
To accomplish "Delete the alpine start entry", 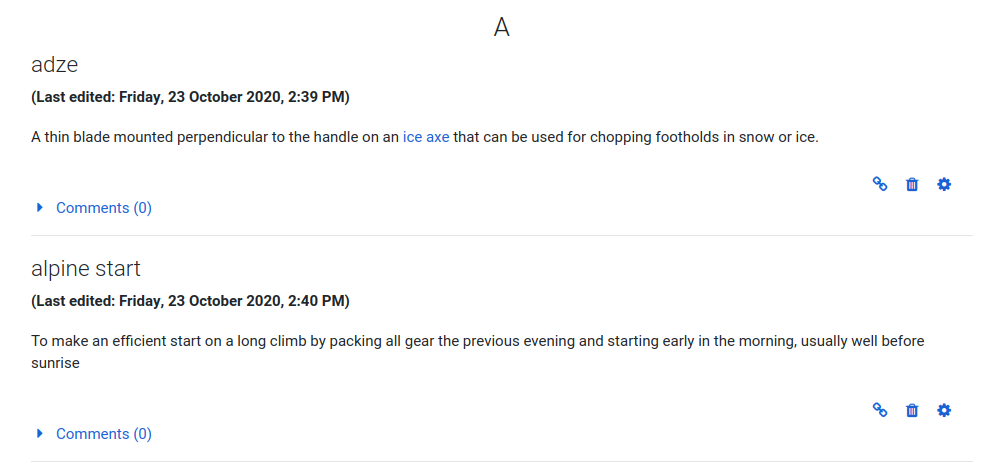I will tap(912, 410).
